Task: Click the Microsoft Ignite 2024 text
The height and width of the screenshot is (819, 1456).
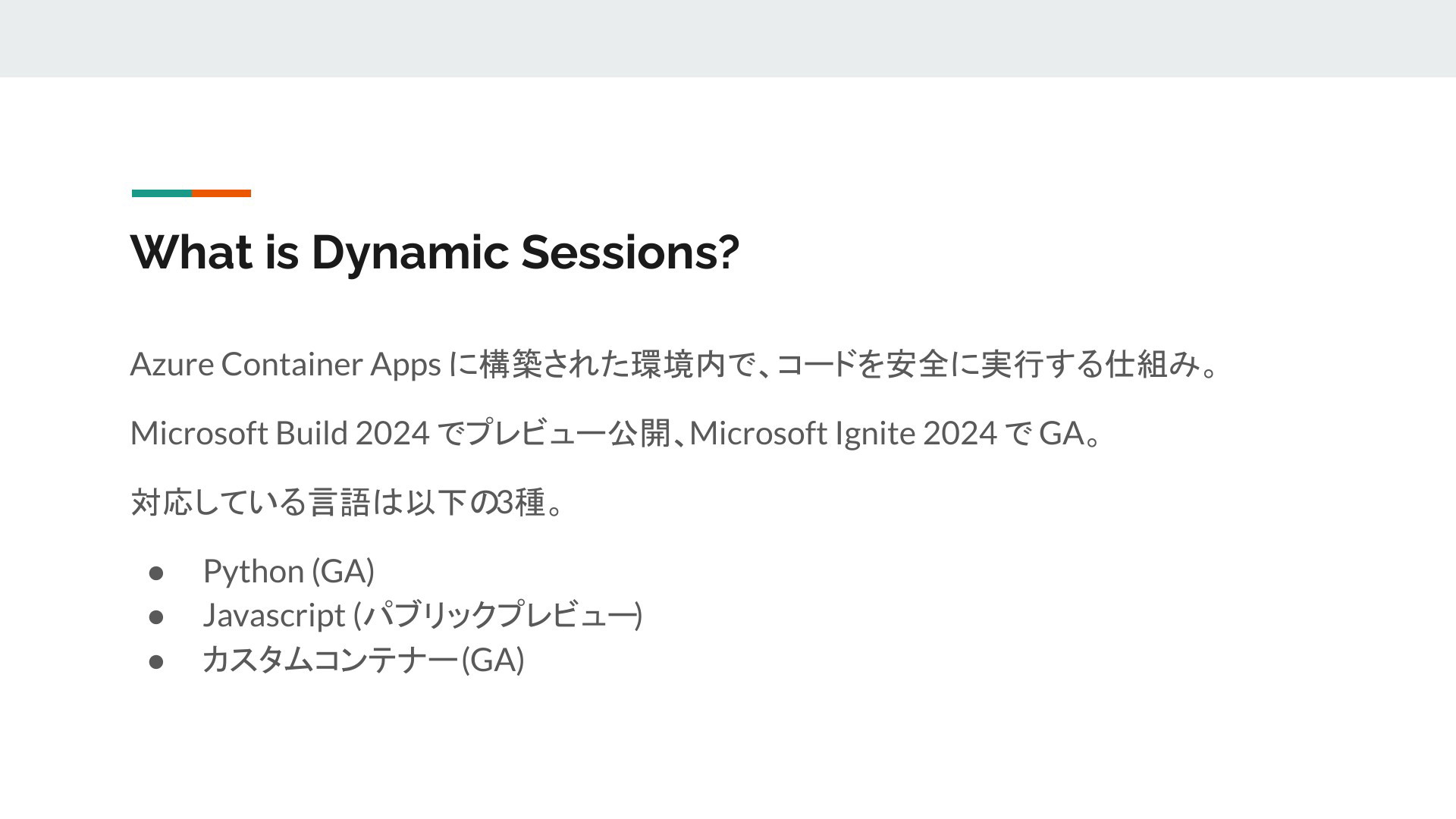Action: tap(843, 434)
